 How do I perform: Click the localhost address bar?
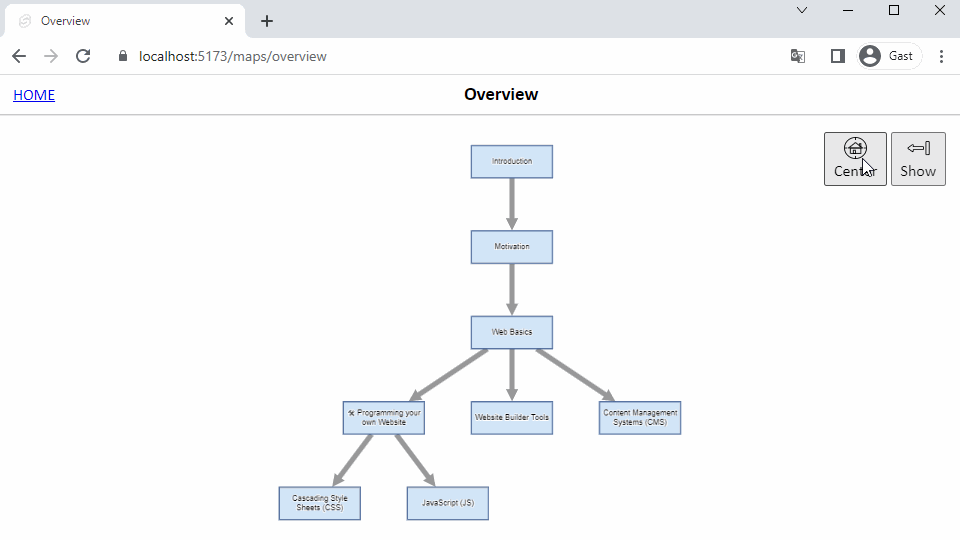400,56
